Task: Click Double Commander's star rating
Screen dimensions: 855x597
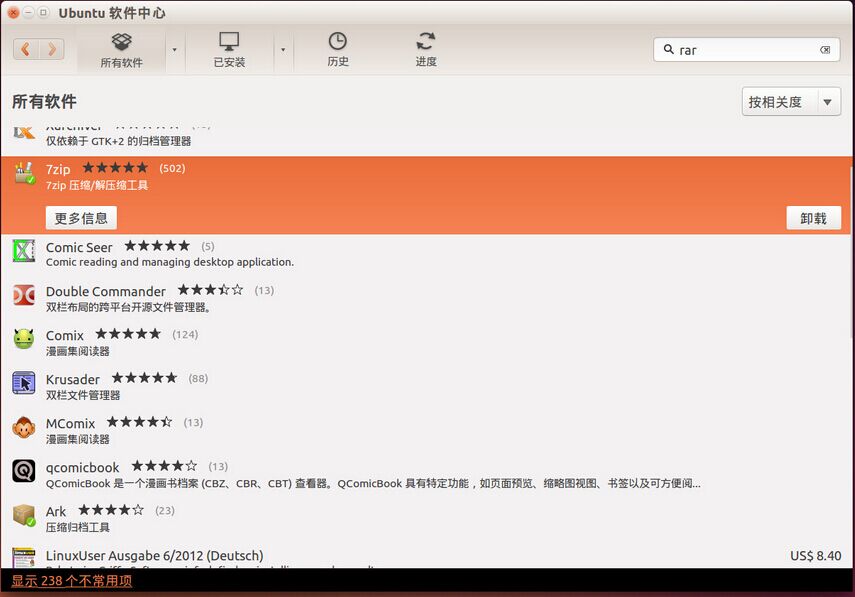Action: (210, 290)
